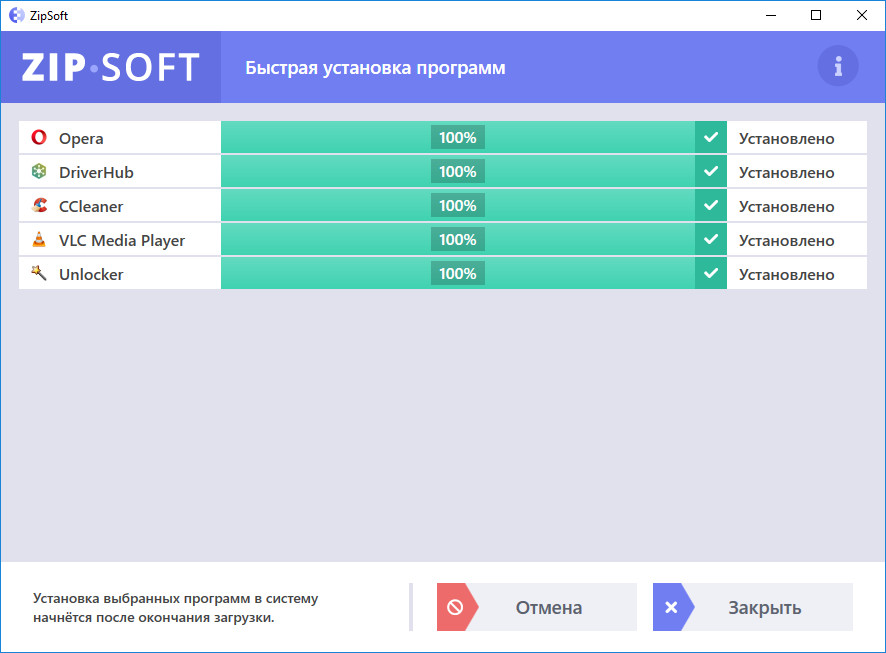The image size is (886, 653).
Task: Select the Opera program name
Action: coord(81,139)
